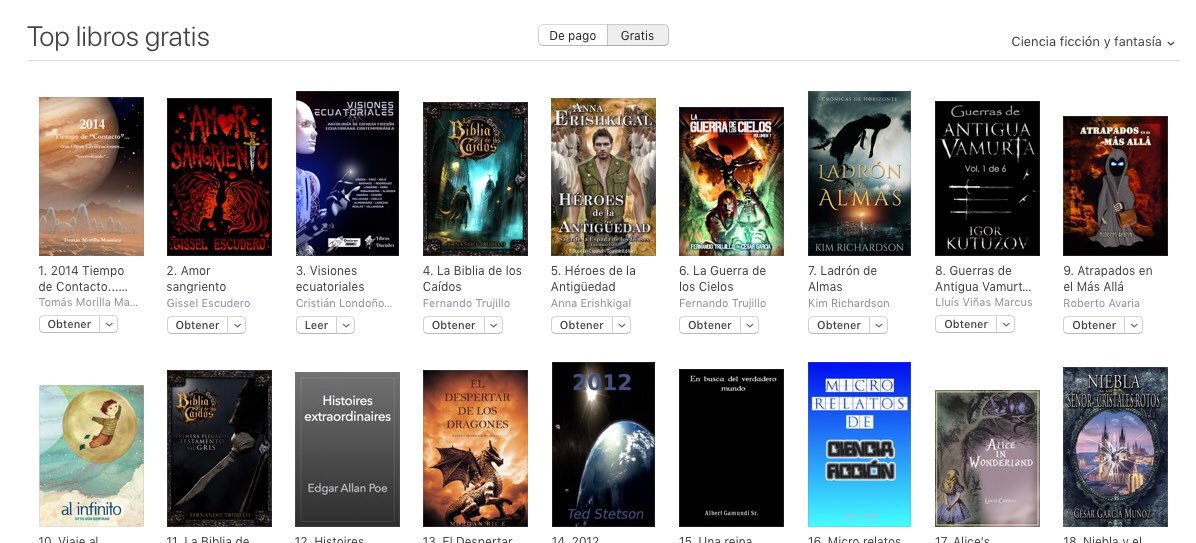Screen dimensions: 1196x543
Task: Expand options arrow beside Leer button
Action: tap(346, 325)
